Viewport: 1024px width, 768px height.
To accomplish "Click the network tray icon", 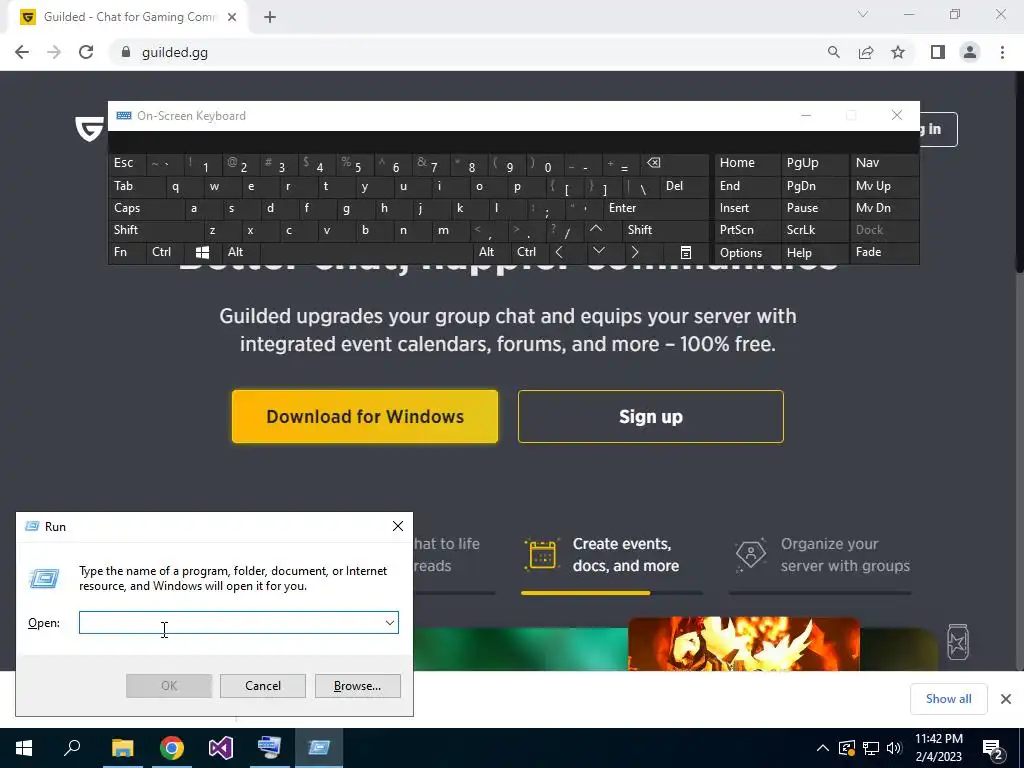I will click(871, 748).
